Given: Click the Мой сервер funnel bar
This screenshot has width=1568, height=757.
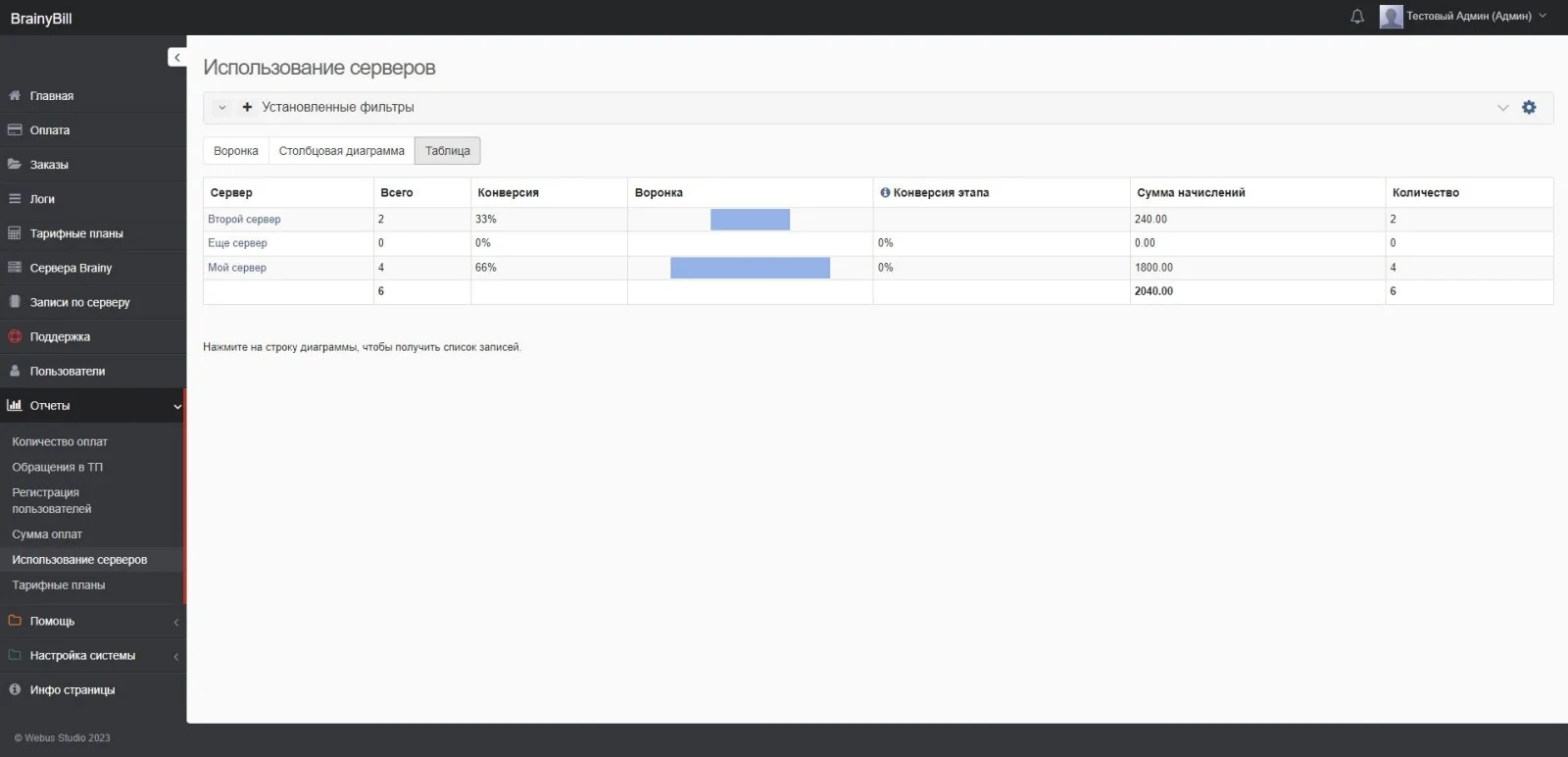Looking at the screenshot, I should (750, 268).
